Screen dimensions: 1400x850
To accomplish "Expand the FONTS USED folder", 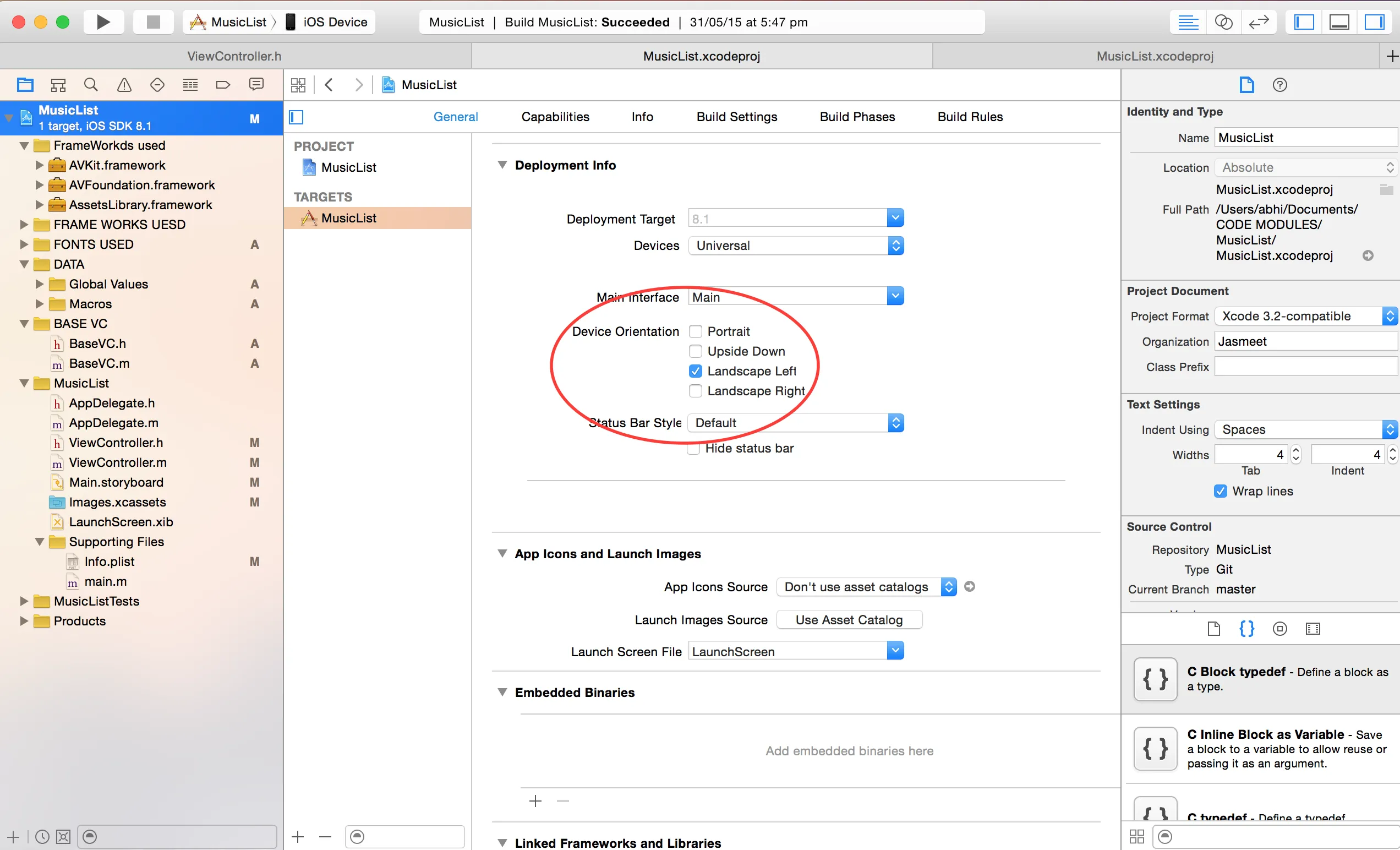I will click(x=24, y=244).
